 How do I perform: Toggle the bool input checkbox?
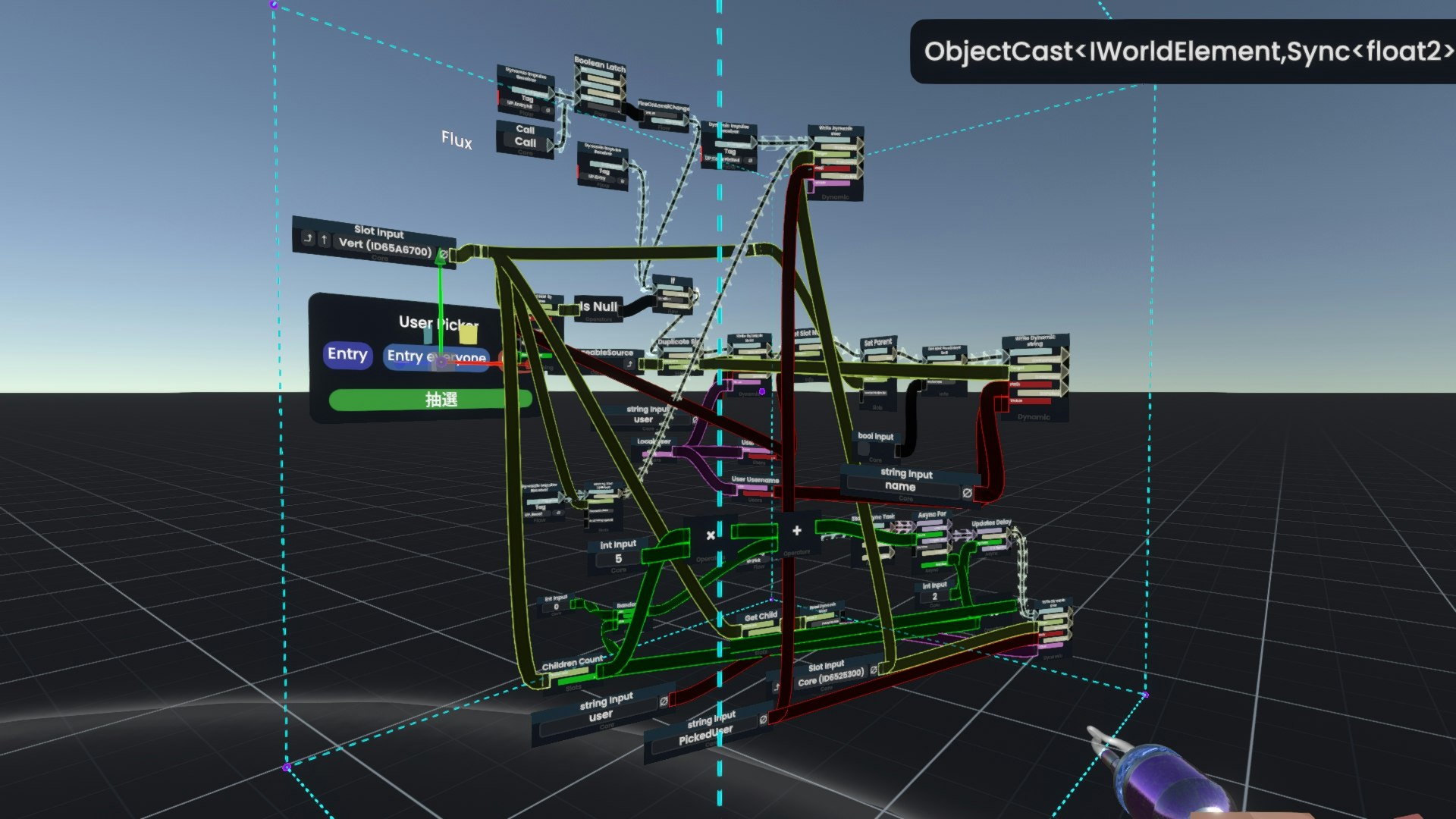(x=864, y=449)
